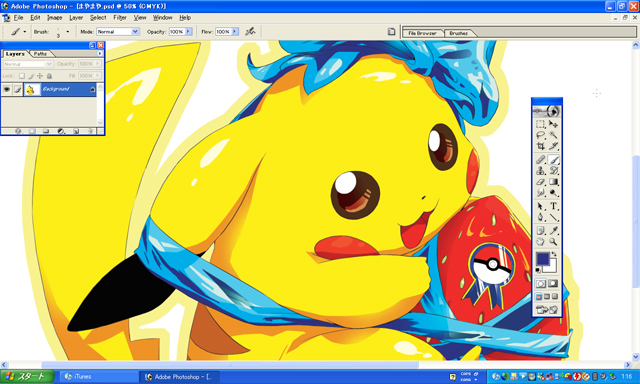Open the Filter menu
The image size is (640, 384).
(120, 18)
